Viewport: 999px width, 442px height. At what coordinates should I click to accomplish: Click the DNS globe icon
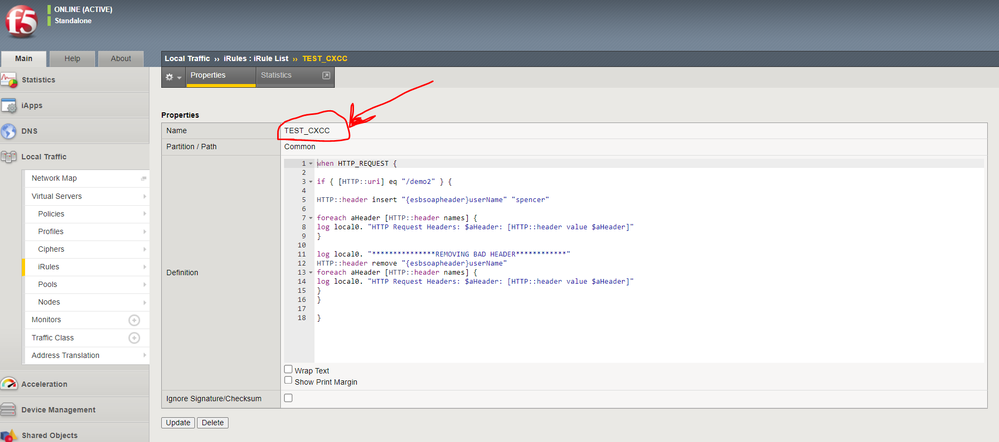(10, 131)
